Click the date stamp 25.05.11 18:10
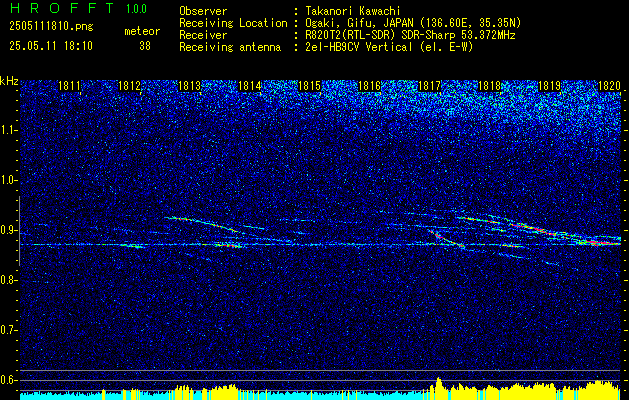 tap(51, 46)
